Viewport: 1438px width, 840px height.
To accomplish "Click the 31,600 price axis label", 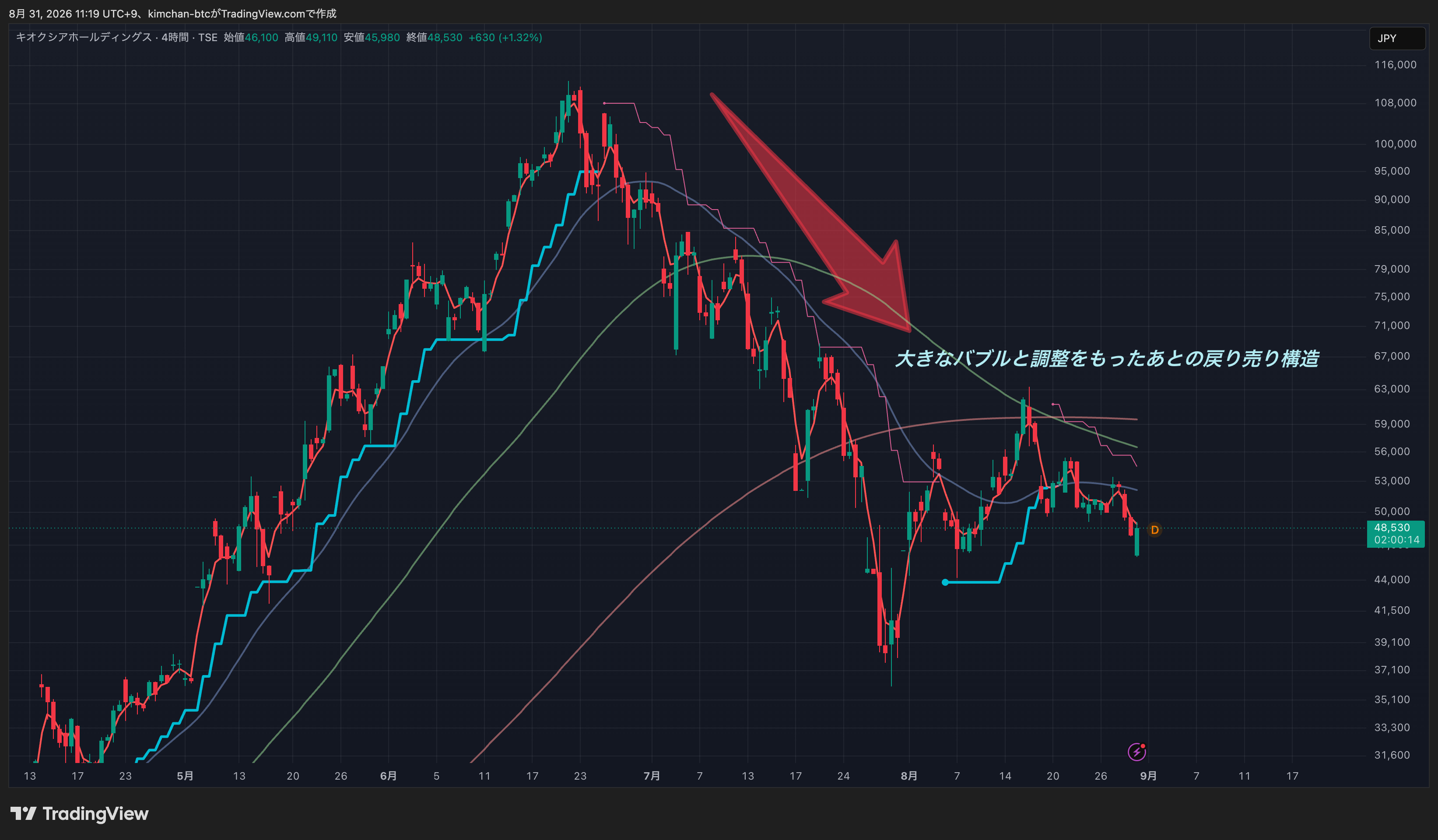I will pyautogui.click(x=1392, y=756).
